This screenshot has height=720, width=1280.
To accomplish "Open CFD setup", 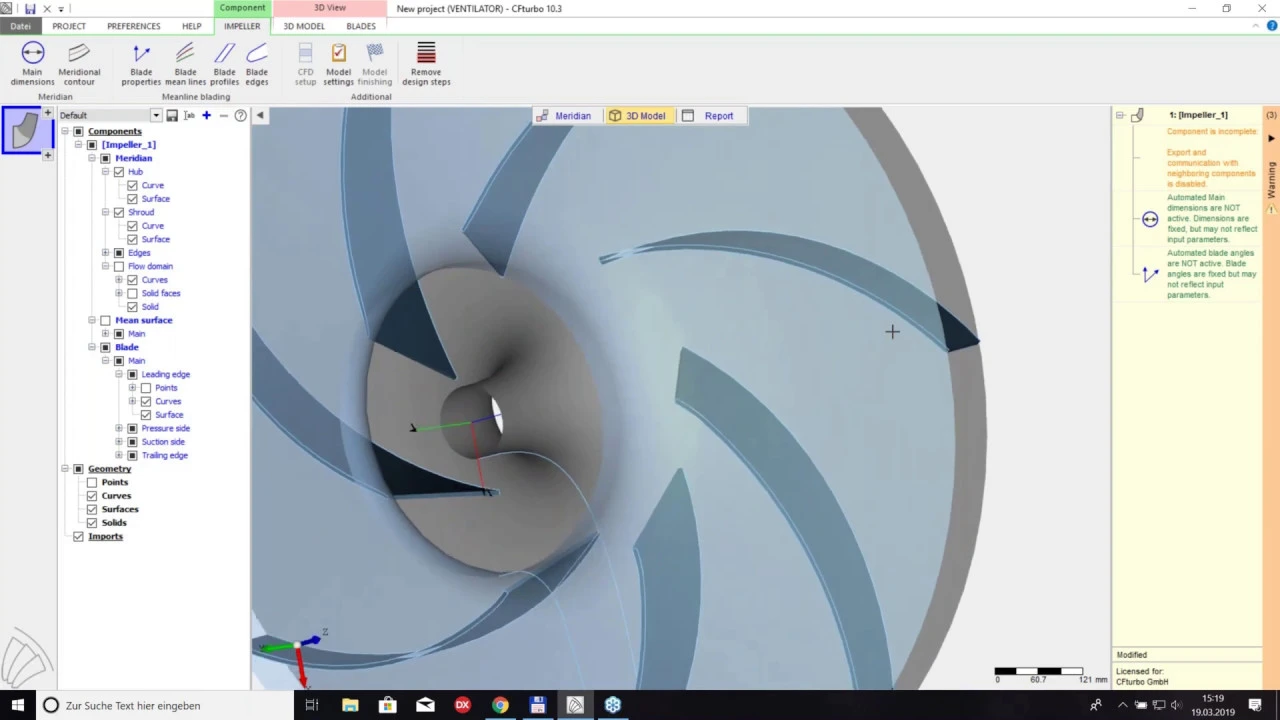I will (x=305, y=64).
